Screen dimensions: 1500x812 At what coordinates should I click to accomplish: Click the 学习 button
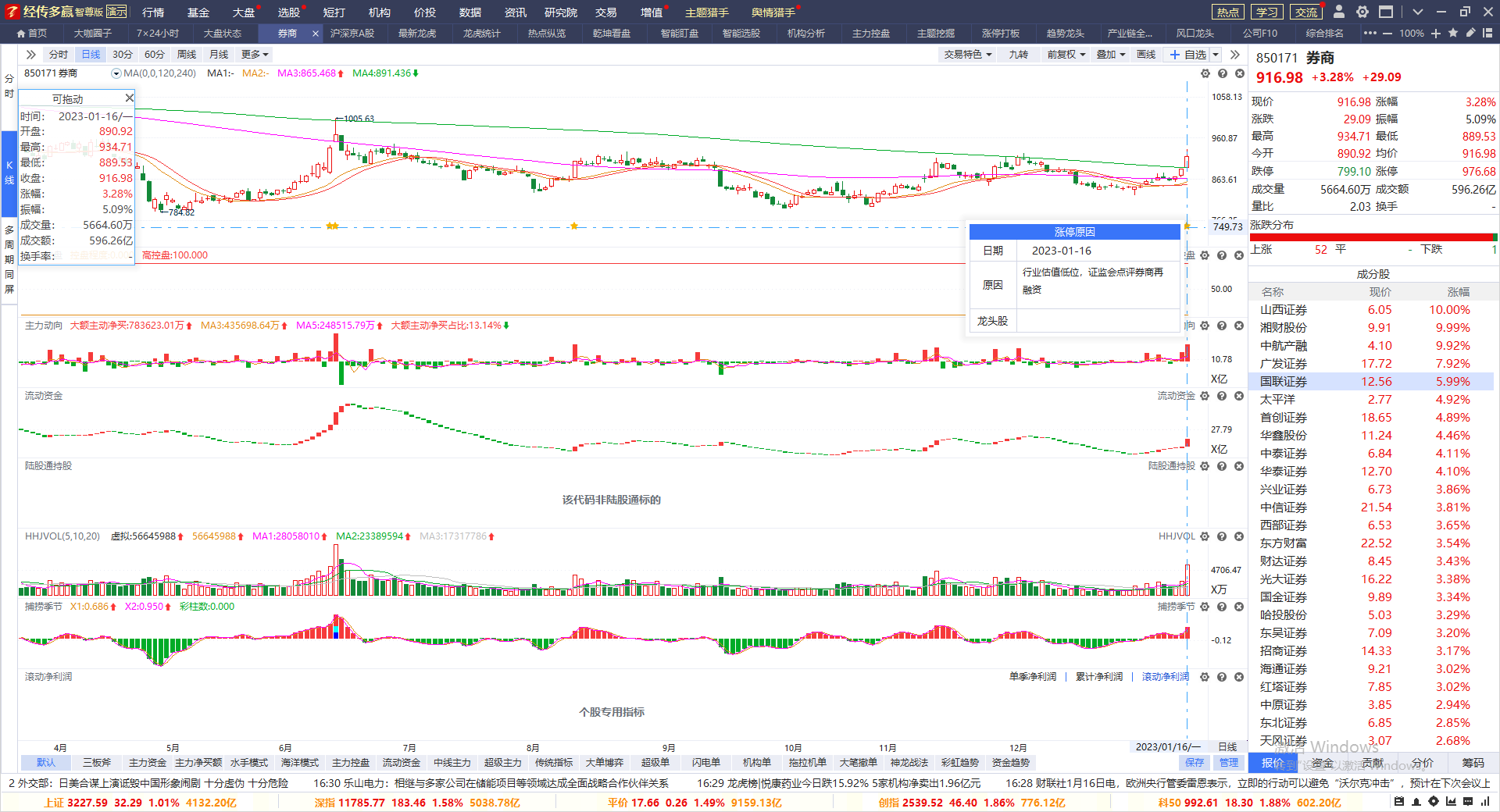tap(1267, 12)
